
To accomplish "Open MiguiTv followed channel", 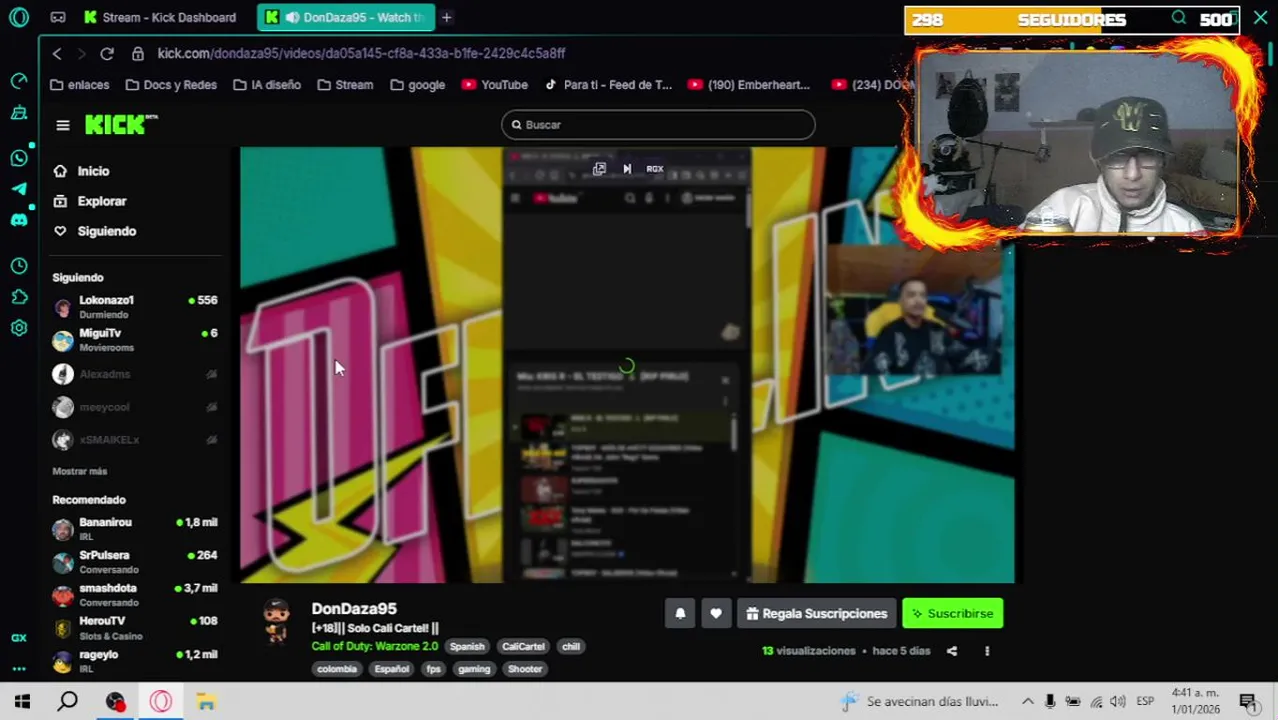I will coord(135,340).
